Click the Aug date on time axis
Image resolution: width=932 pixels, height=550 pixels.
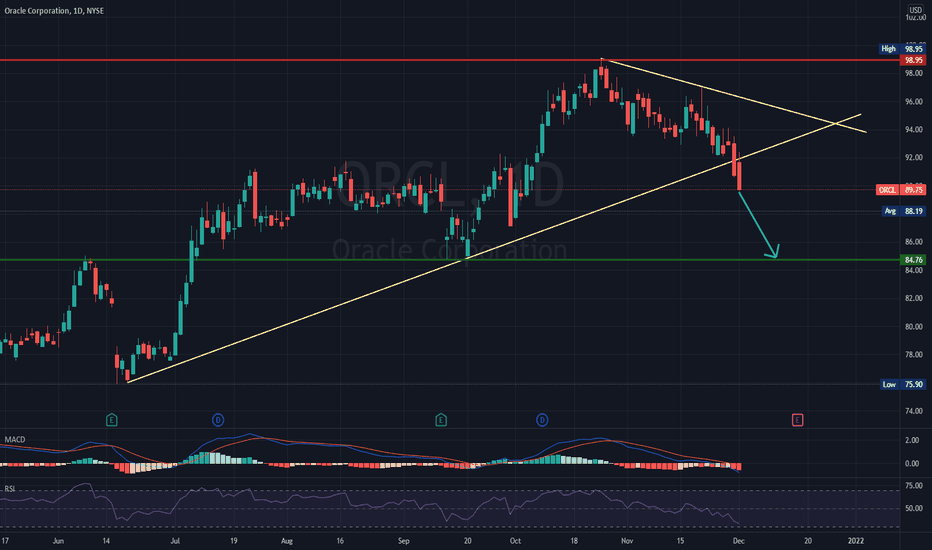pos(286,541)
